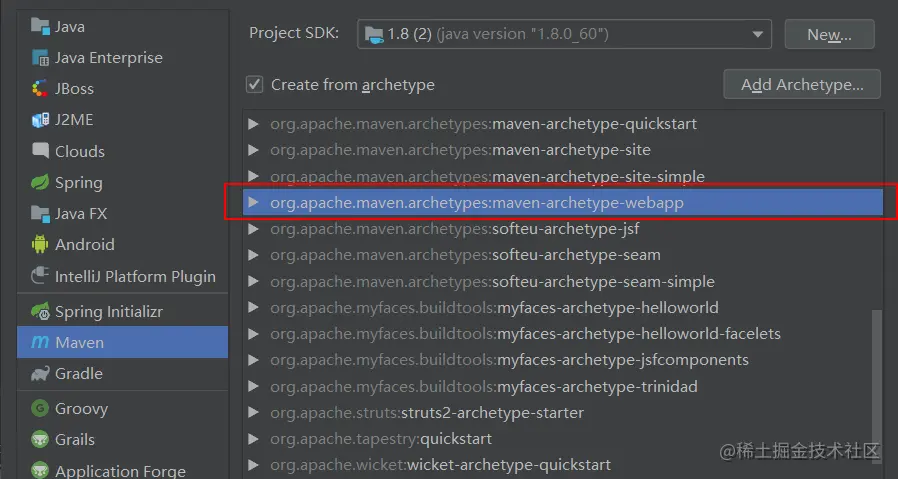Select the Groovy project type
This screenshot has height=479, width=898.
click(x=123, y=408)
